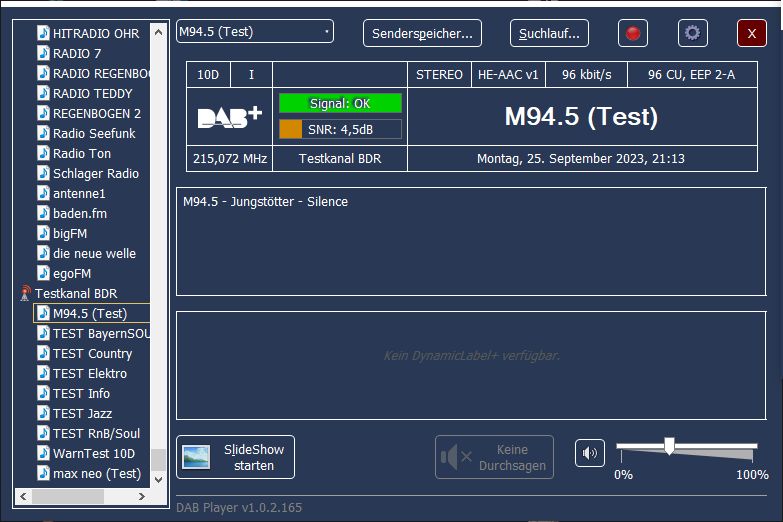Select the RADIO TEDDY station
The width and height of the screenshot is (783, 522).
[92, 93]
